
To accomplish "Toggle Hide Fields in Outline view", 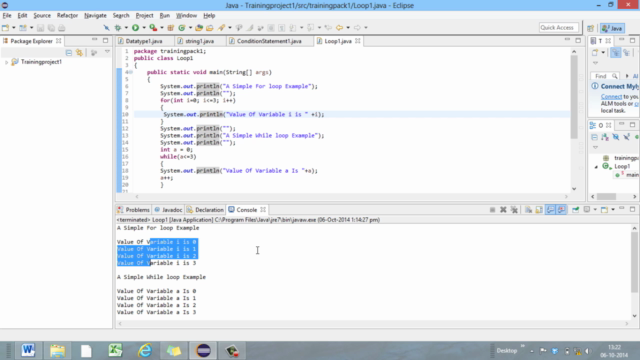I will (x=616, y=137).
